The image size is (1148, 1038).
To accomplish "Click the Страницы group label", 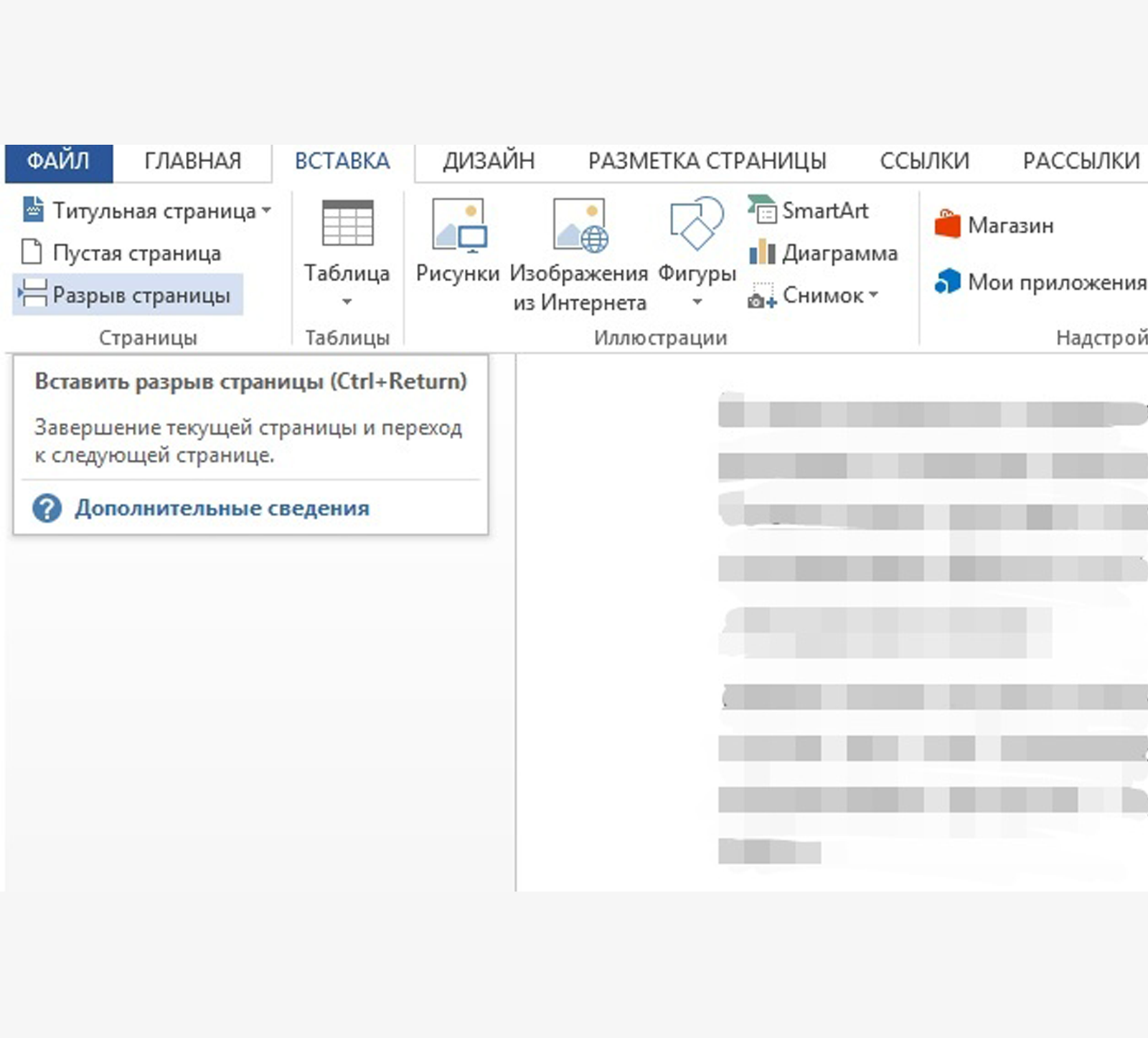I will pyautogui.click(x=148, y=338).
